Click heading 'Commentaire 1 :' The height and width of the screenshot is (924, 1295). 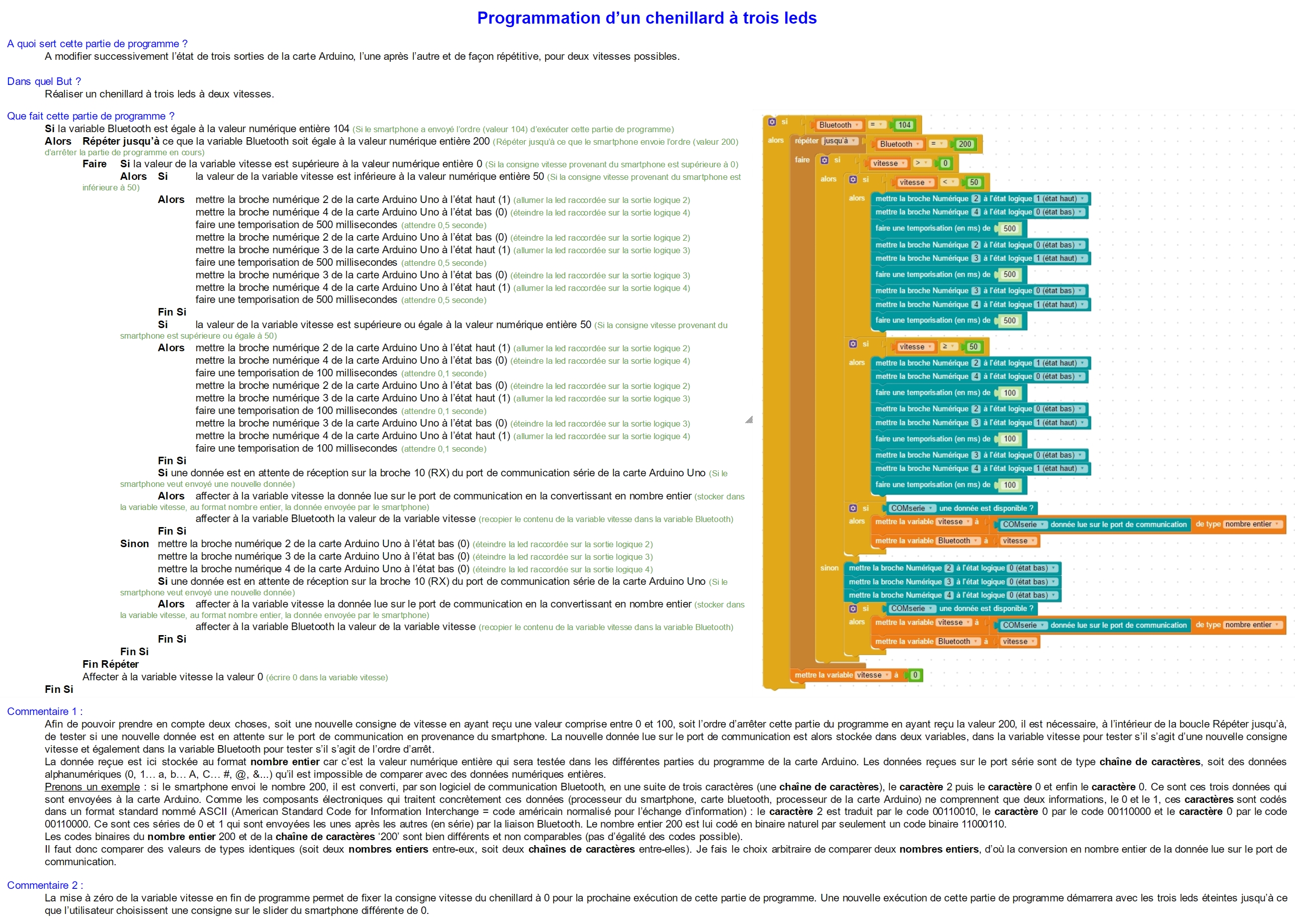(x=44, y=712)
